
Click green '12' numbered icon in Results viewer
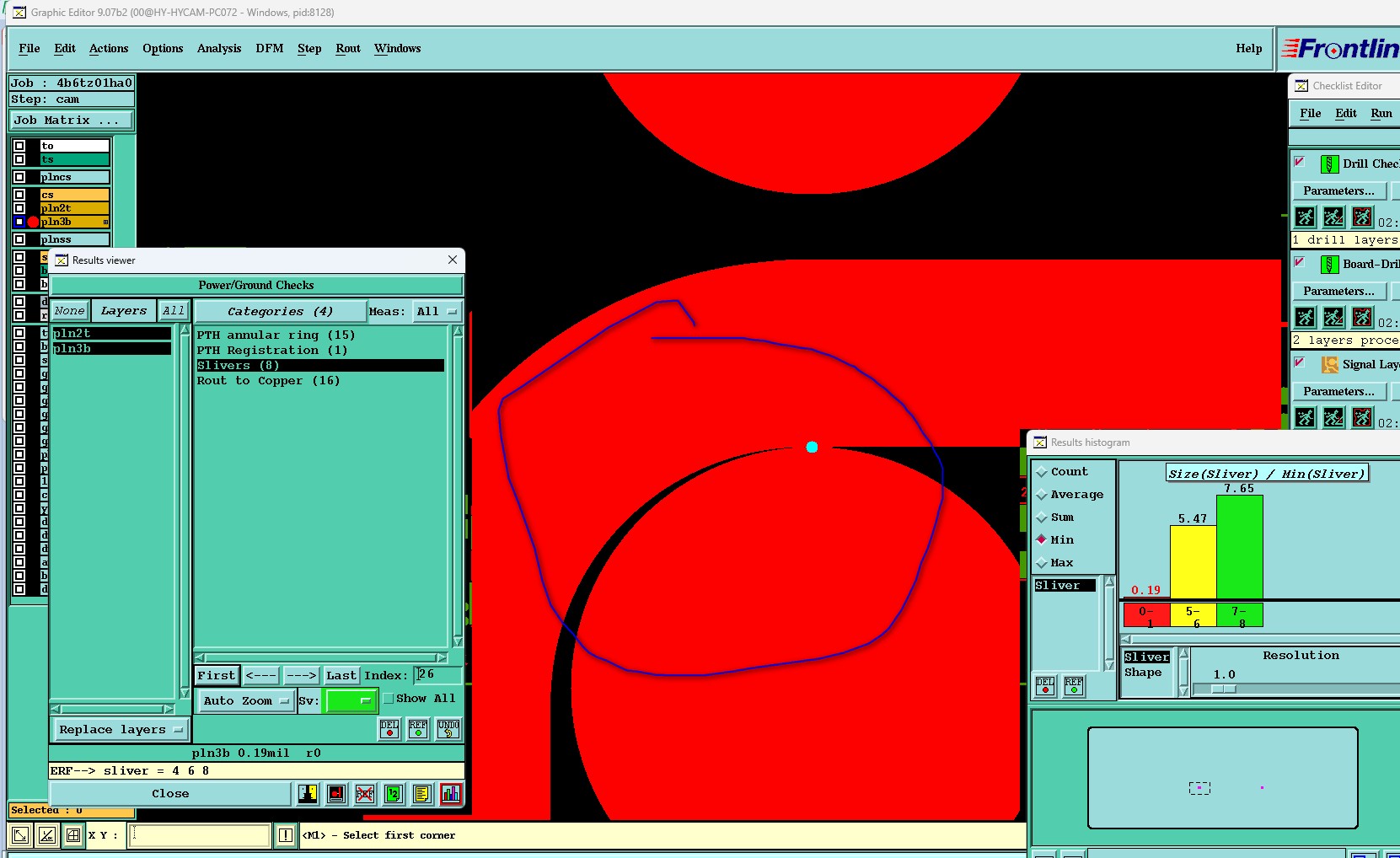[x=394, y=794]
